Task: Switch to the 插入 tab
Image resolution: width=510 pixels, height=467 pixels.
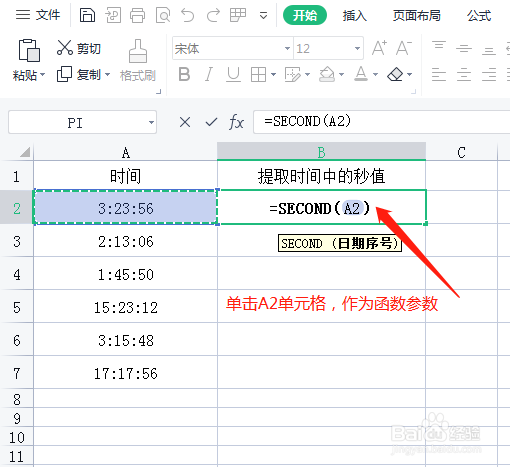Action: coord(355,15)
